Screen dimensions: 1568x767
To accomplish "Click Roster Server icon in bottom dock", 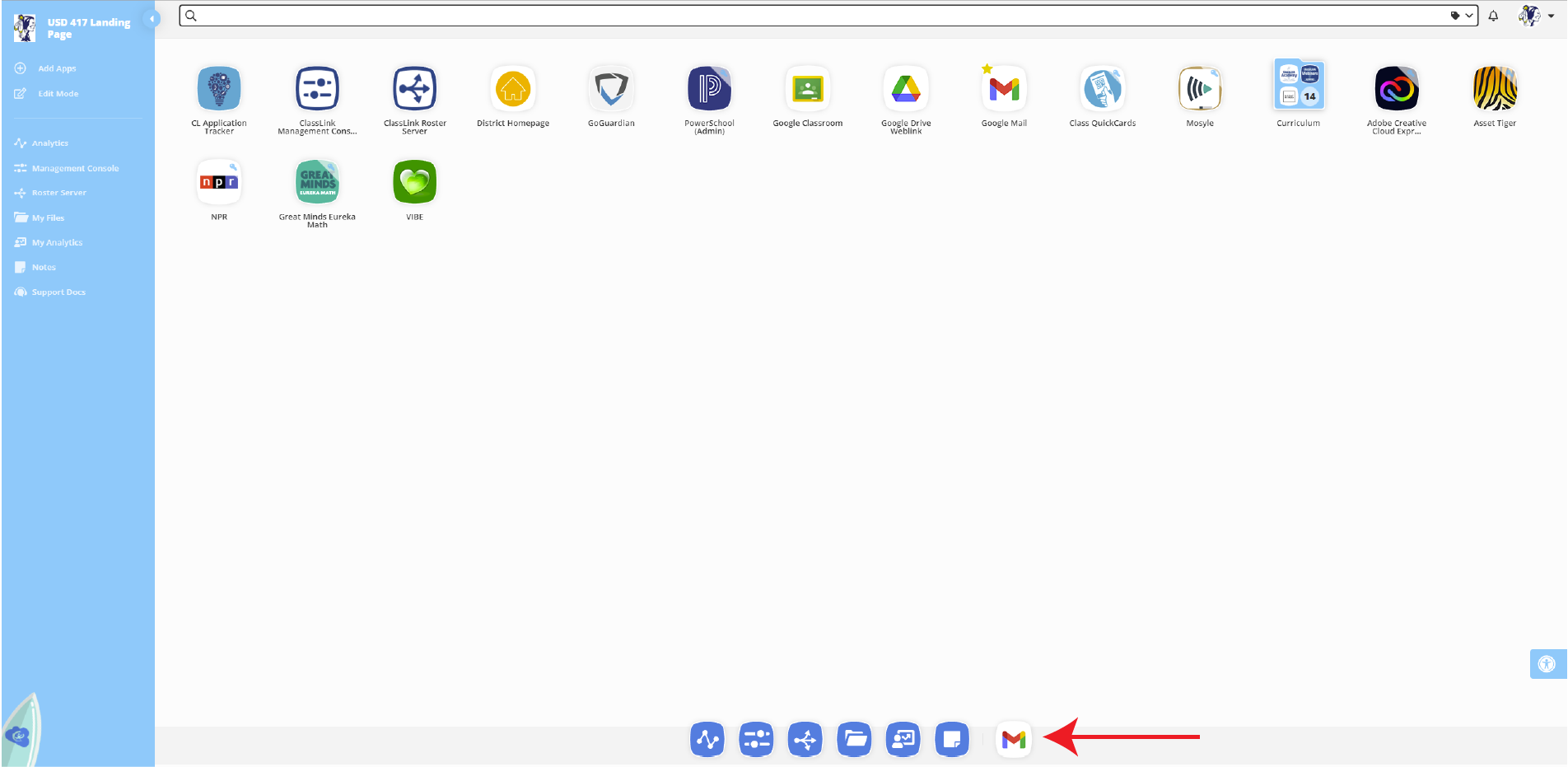I will click(805, 739).
